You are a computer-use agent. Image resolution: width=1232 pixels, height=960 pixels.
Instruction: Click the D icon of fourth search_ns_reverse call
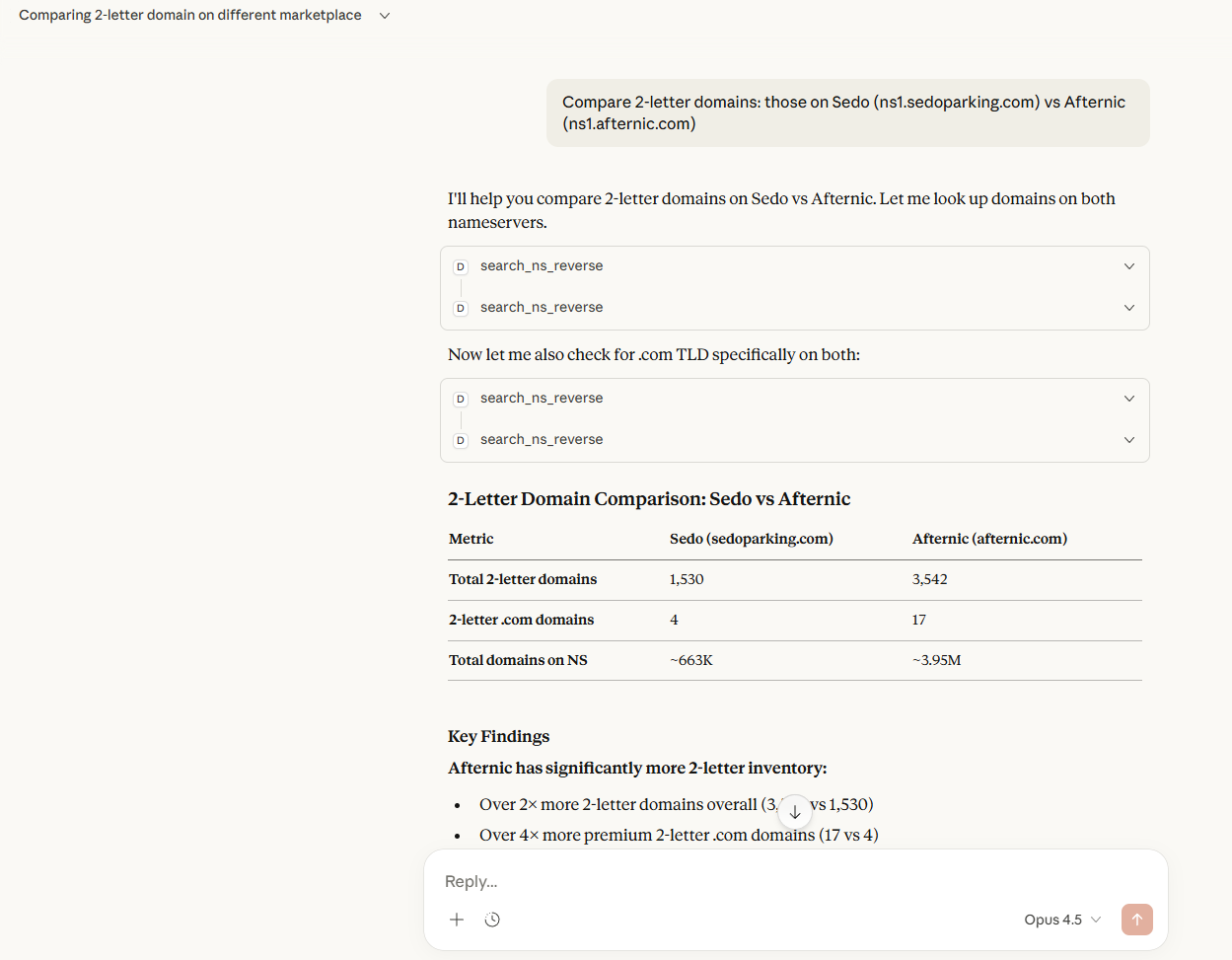click(461, 440)
